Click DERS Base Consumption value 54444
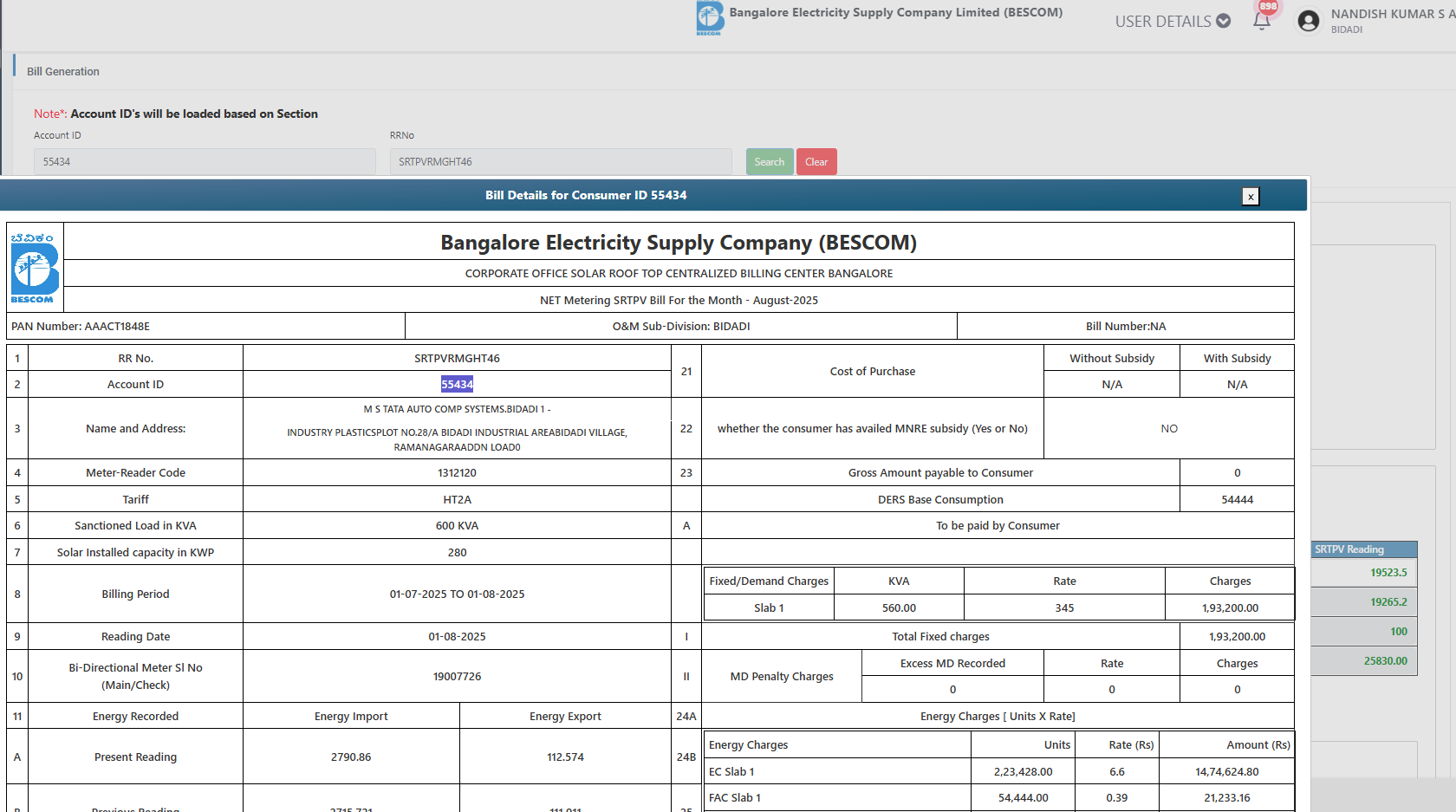 (x=1237, y=500)
